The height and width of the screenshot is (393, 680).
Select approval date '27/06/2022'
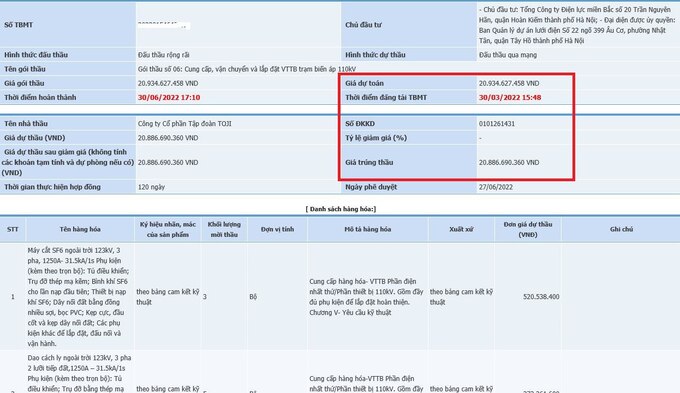496,187
